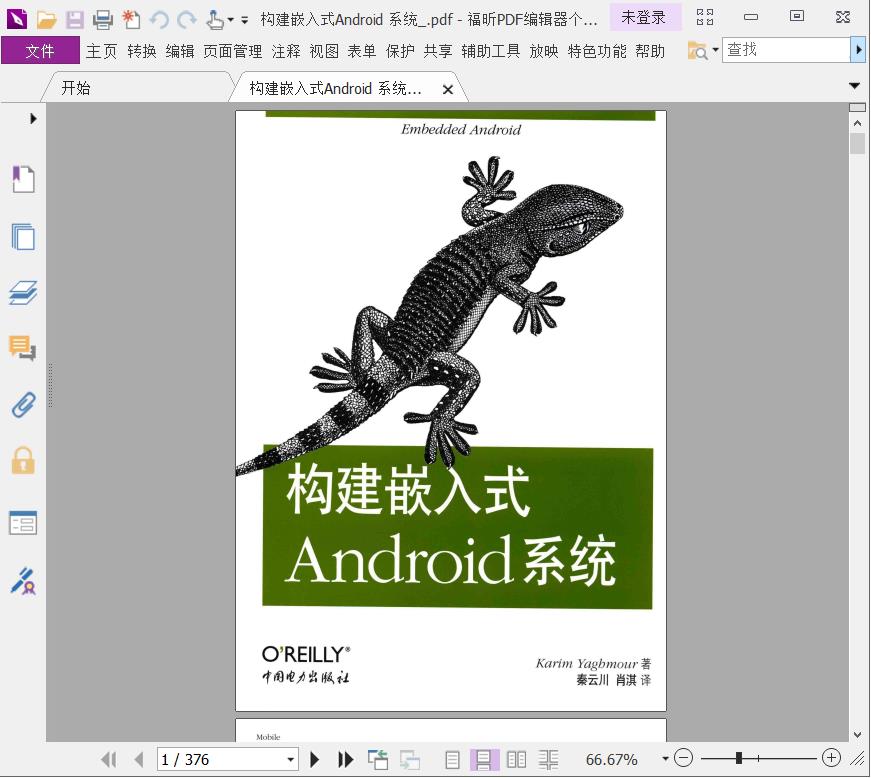Undo the last action
The width and height of the screenshot is (871, 778).
pyautogui.click(x=159, y=20)
